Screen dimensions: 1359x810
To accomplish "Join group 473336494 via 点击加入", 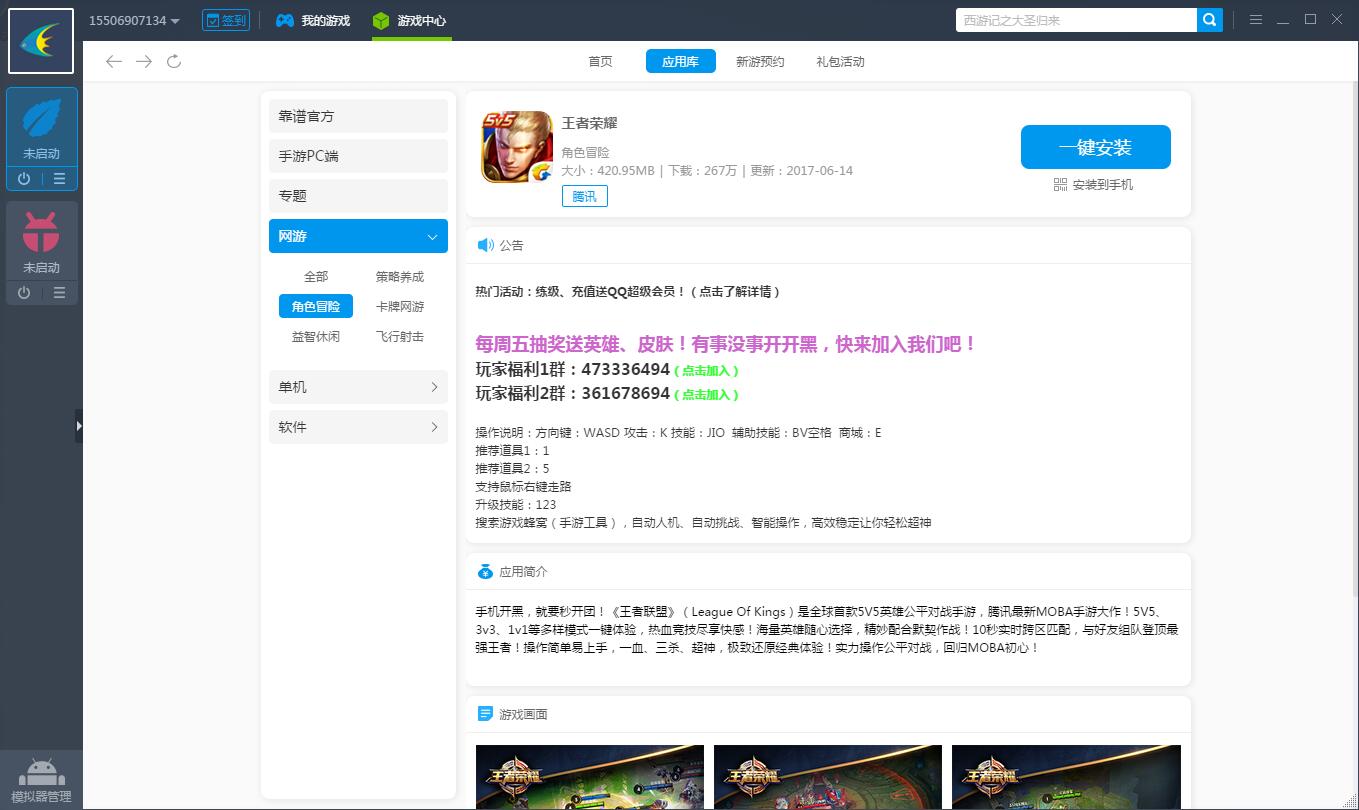I will 706,371.
